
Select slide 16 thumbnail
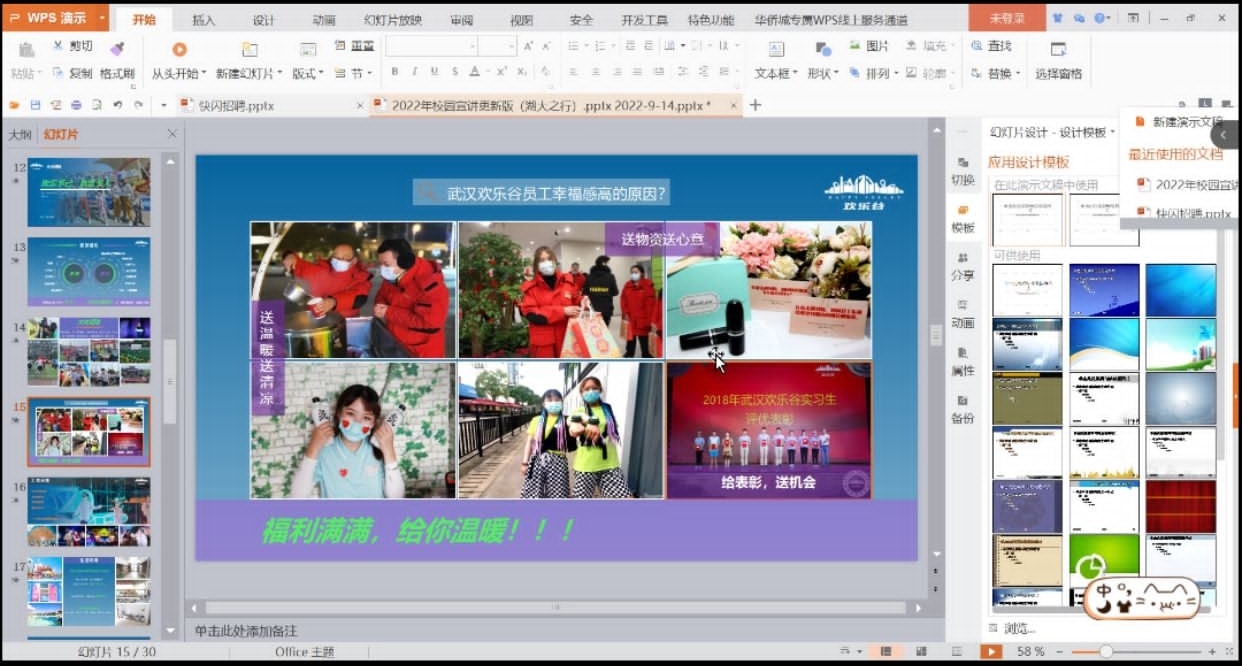(89, 512)
